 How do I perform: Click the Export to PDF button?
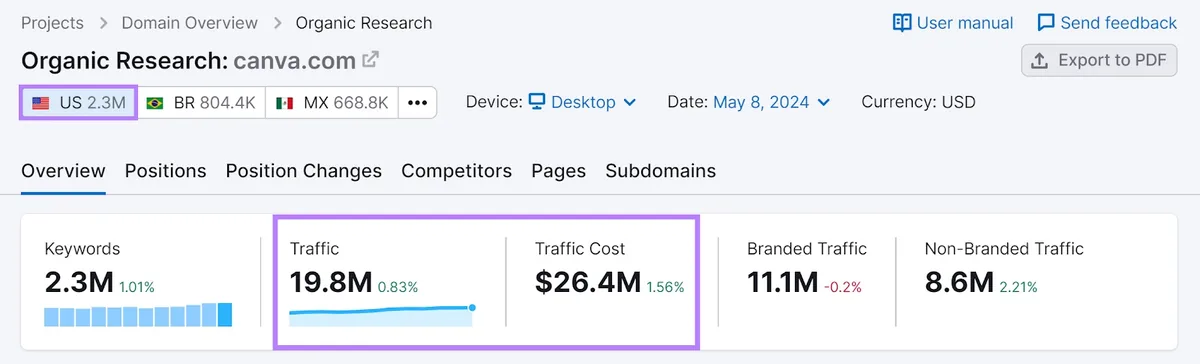pyautogui.click(x=1099, y=60)
